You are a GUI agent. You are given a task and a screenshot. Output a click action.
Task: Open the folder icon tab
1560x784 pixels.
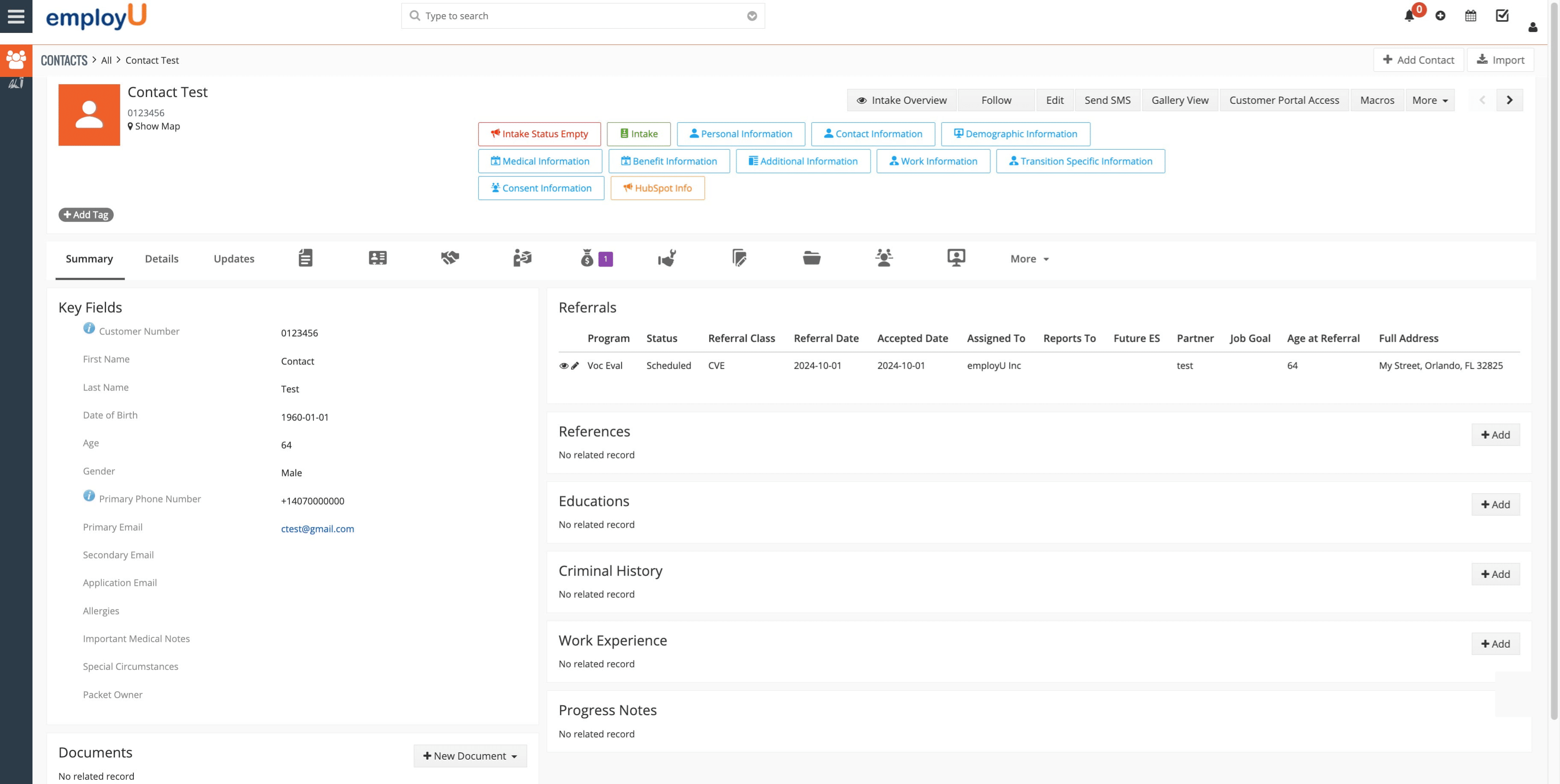[812, 258]
